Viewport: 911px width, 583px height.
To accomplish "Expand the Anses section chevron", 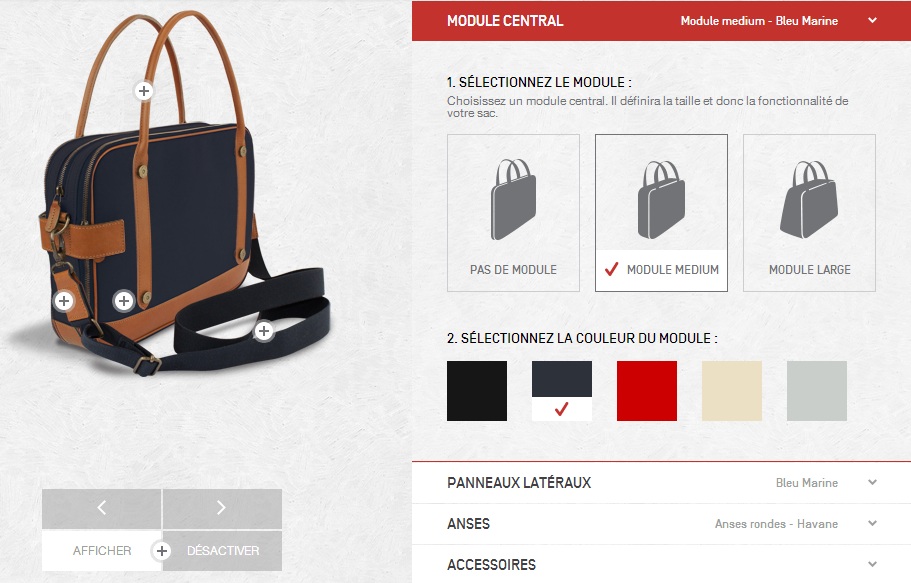I will pyautogui.click(x=872, y=523).
